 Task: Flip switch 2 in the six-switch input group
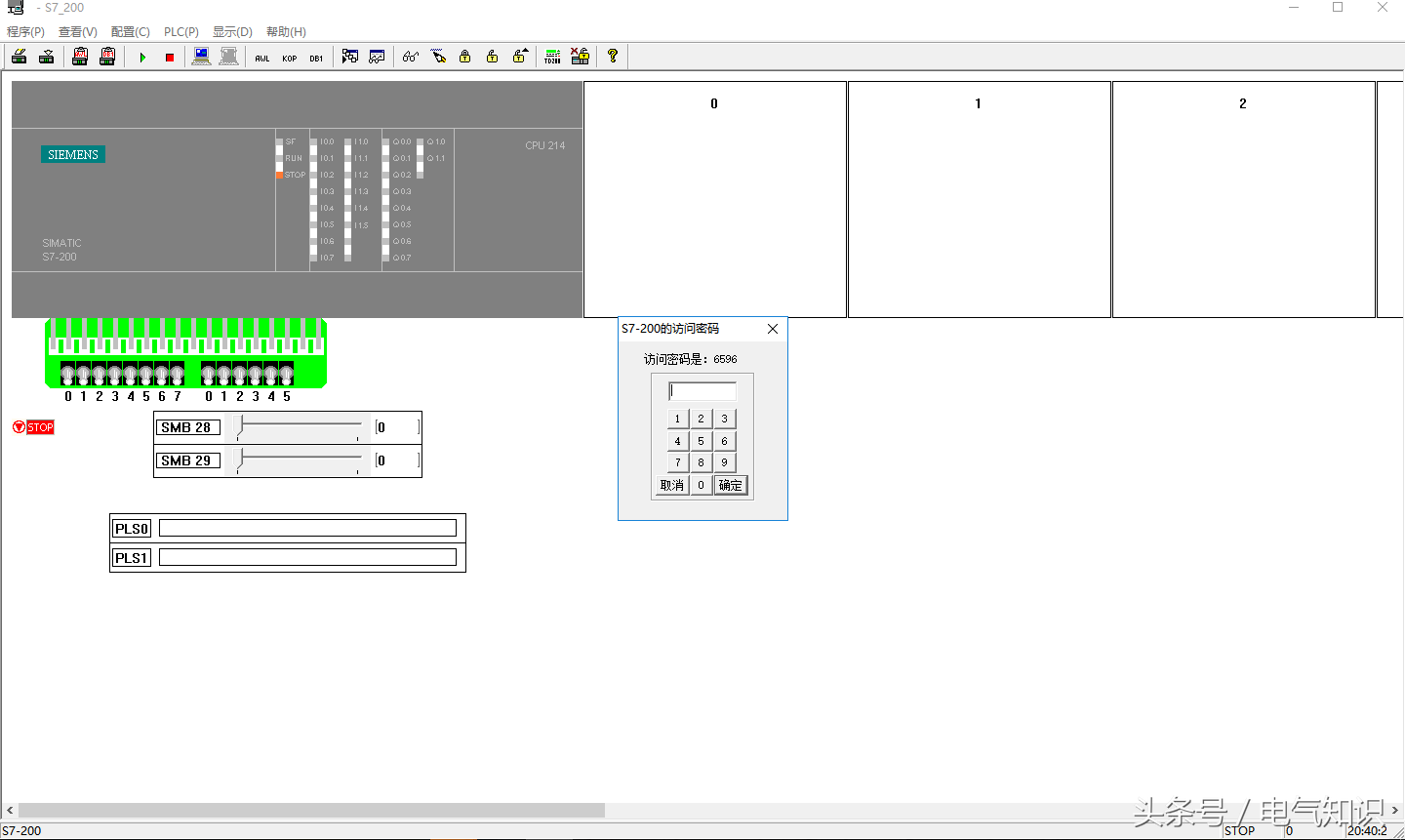(x=239, y=374)
